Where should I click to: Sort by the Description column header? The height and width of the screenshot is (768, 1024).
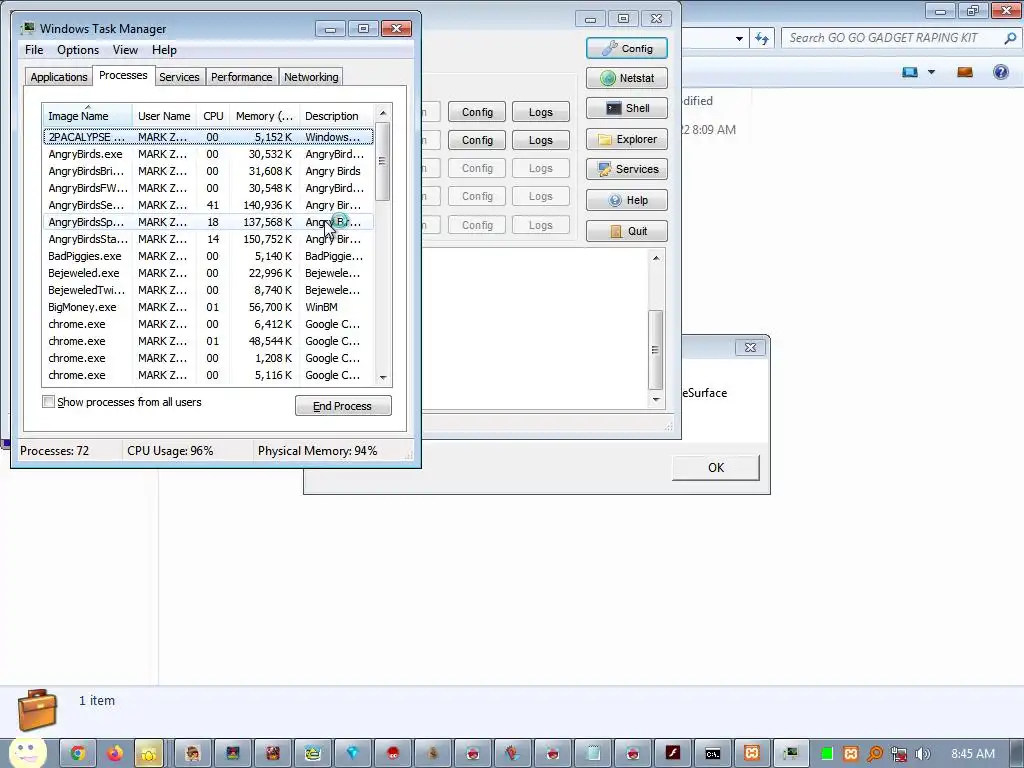pos(336,116)
